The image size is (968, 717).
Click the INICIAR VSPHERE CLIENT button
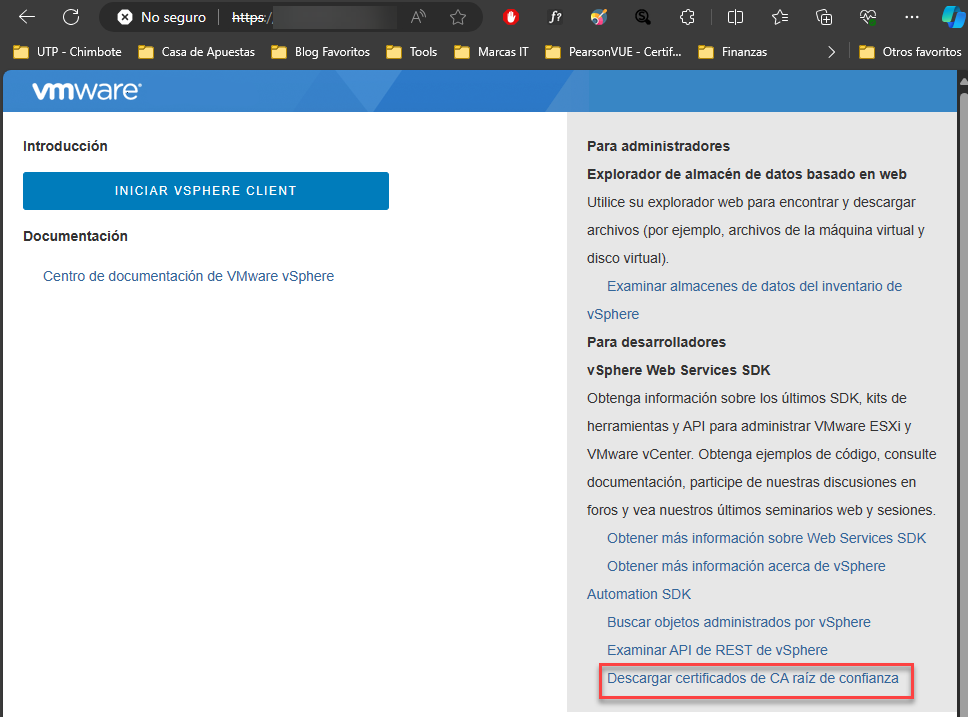coord(205,191)
